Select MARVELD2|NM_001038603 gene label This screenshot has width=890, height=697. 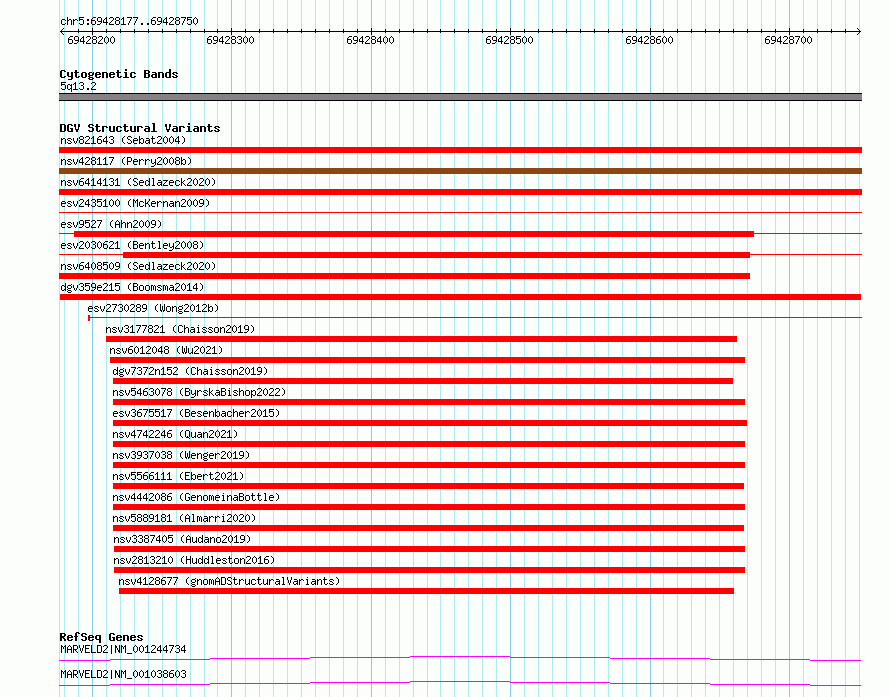(x=123, y=674)
